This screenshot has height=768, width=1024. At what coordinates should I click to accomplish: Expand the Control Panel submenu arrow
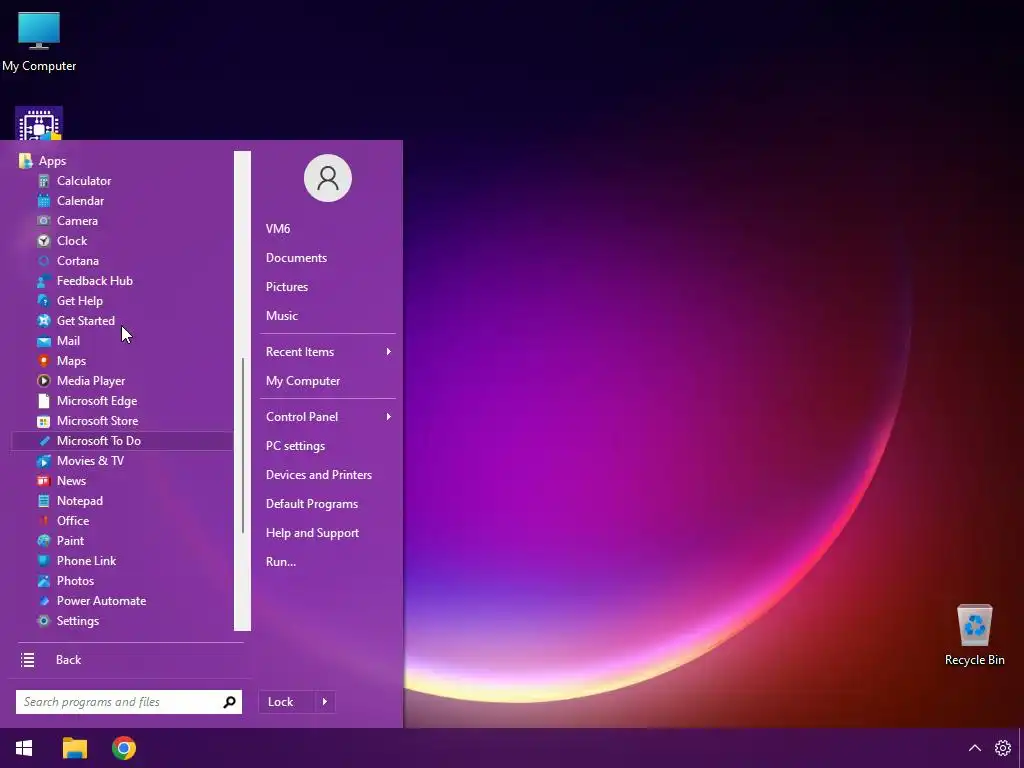[389, 417]
